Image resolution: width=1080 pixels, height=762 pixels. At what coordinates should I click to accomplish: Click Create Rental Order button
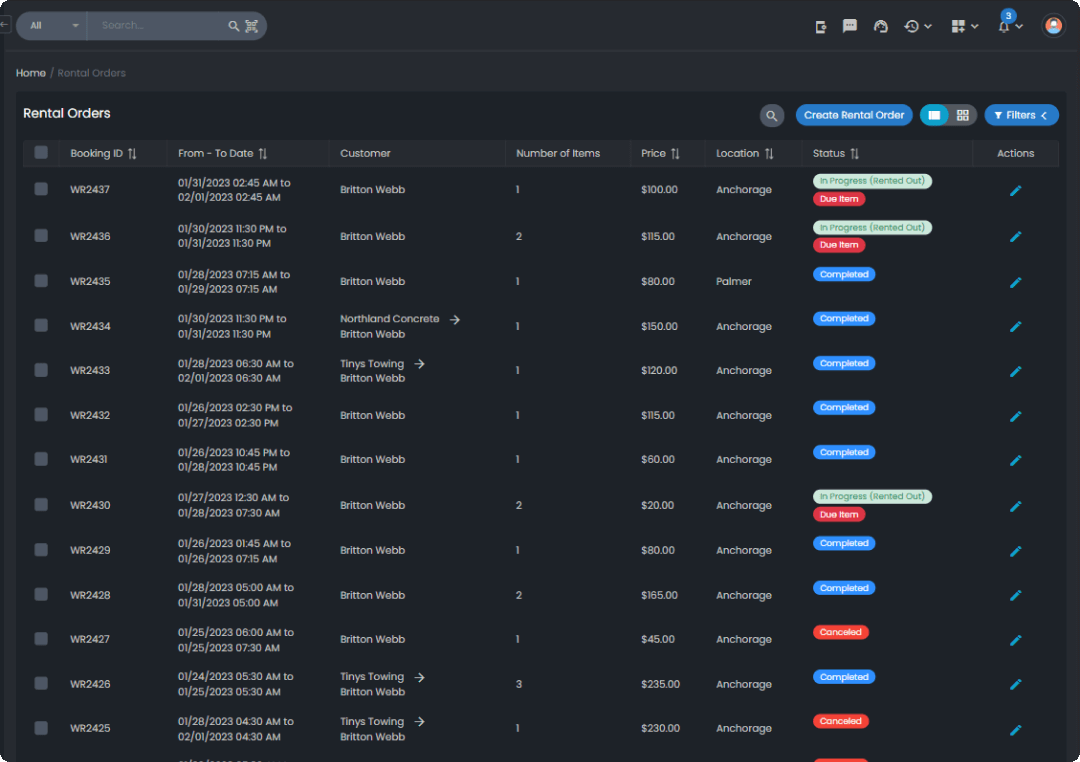point(853,115)
